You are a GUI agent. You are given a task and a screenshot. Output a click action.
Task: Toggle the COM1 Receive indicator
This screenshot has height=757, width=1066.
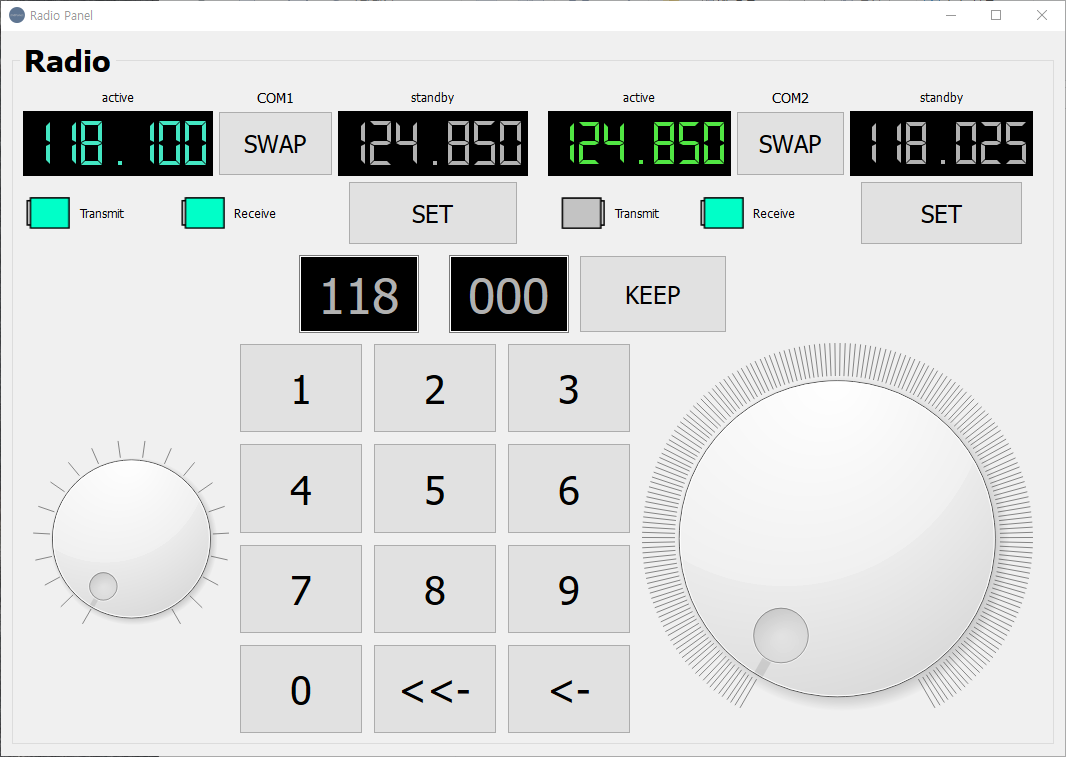click(x=203, y=213)
